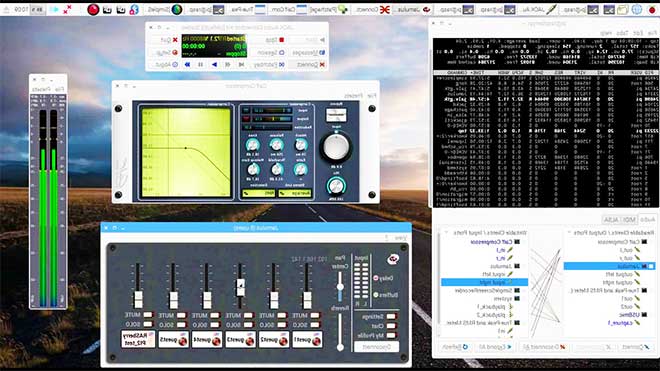This screenshot has width=660, height=371.
Task: Switch to Patchage task on taskbar
Action: point(330,9)
